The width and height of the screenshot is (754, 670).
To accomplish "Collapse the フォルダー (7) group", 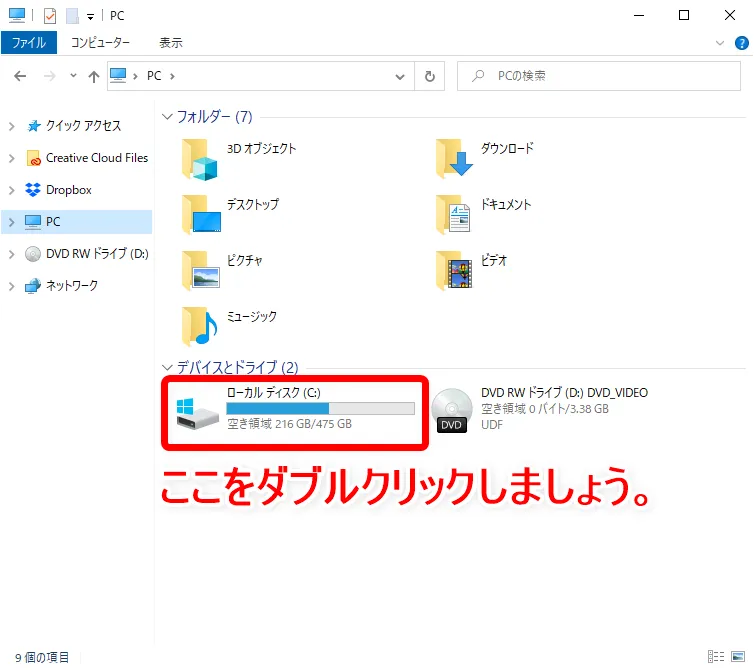I will (x=167, y=116).
